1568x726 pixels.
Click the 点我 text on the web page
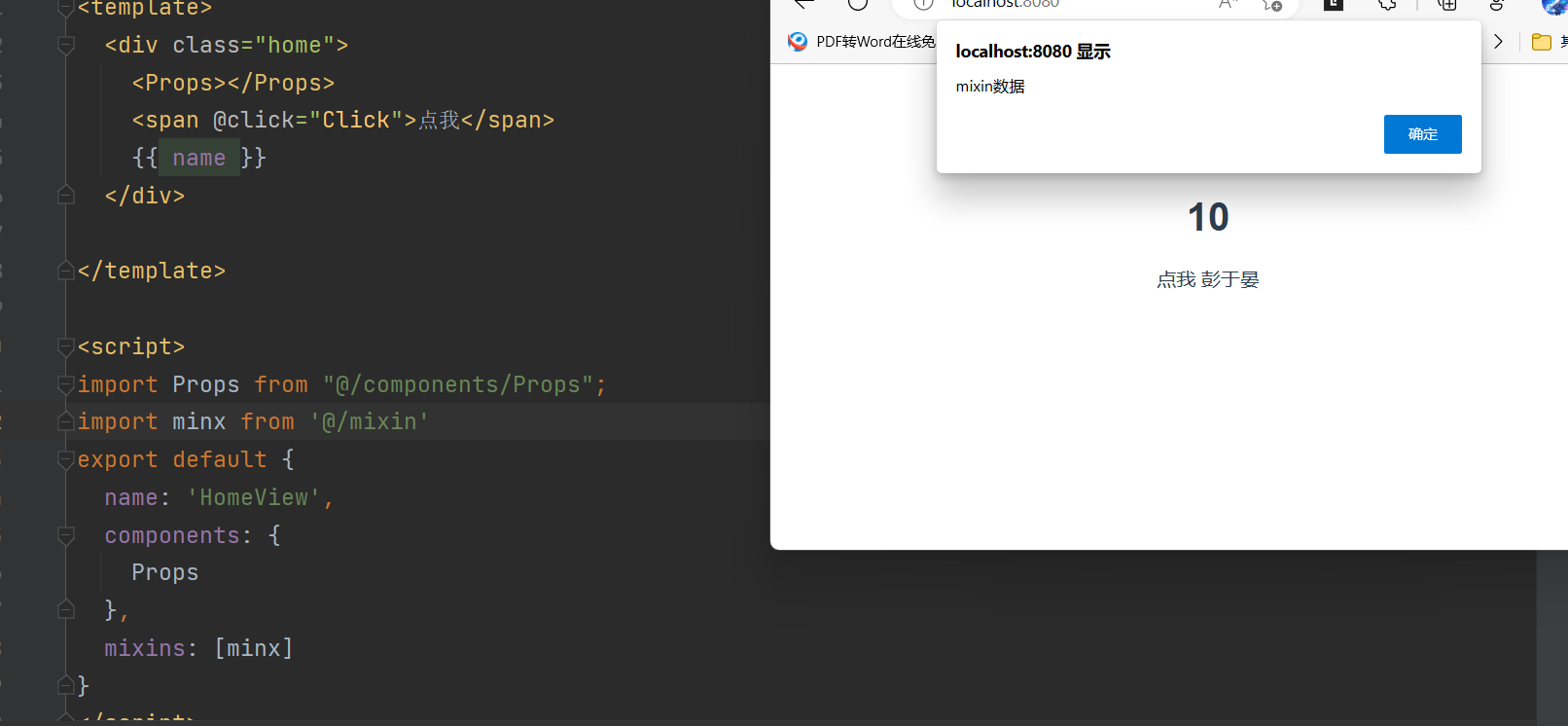[x=1176, y=280]
